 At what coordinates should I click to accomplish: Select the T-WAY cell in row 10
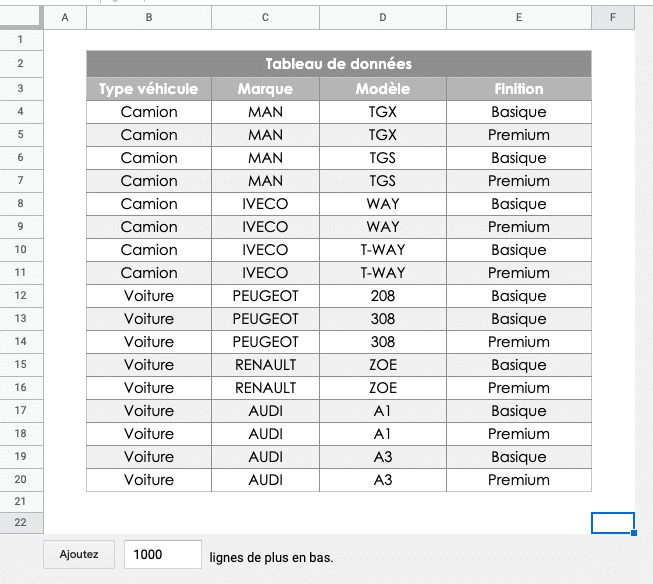pyautogui.click(x=383, y=250)
